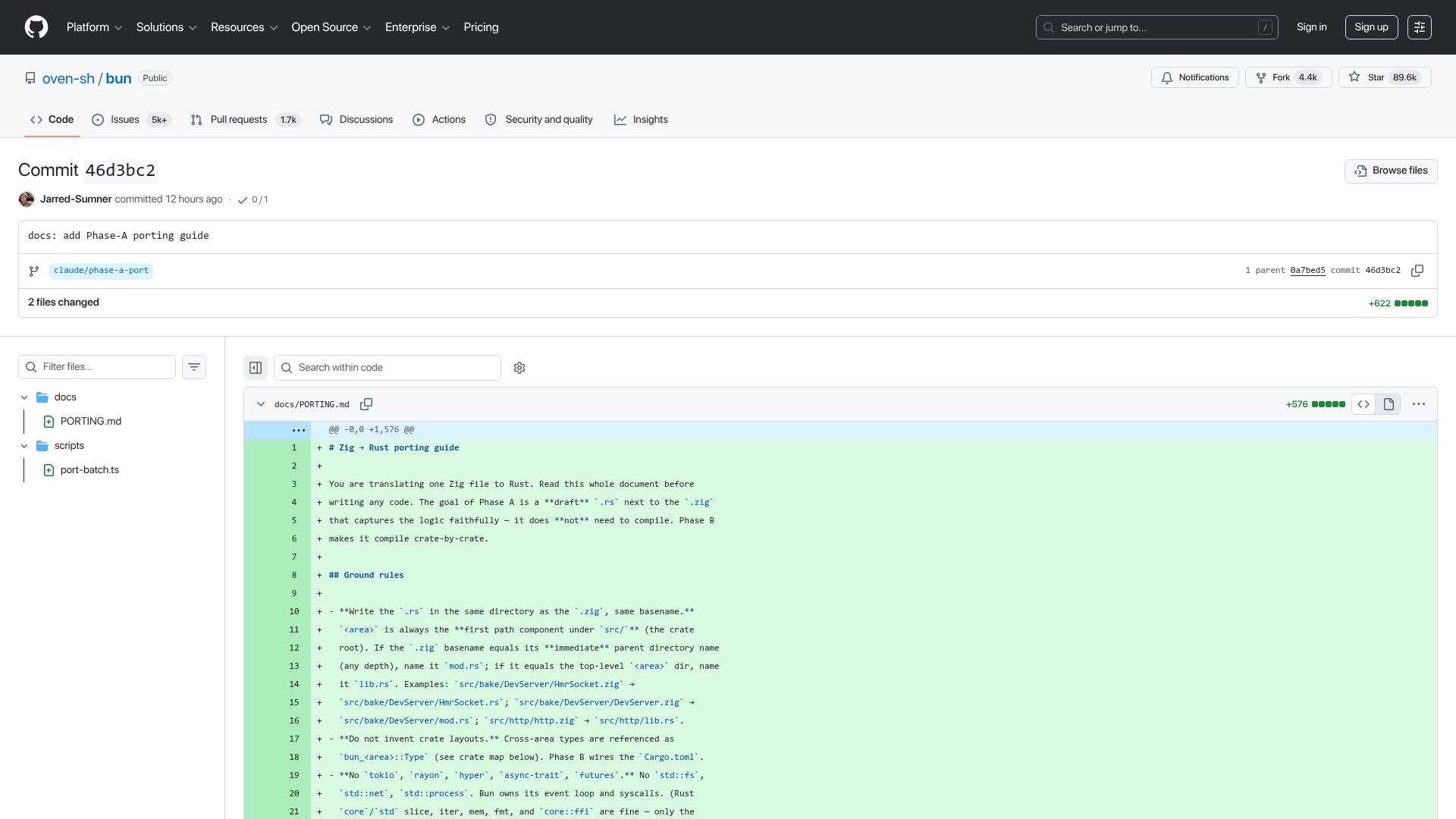Click the repository icon before oven-sh
The image size is (1456, 819).
[30, 78]
